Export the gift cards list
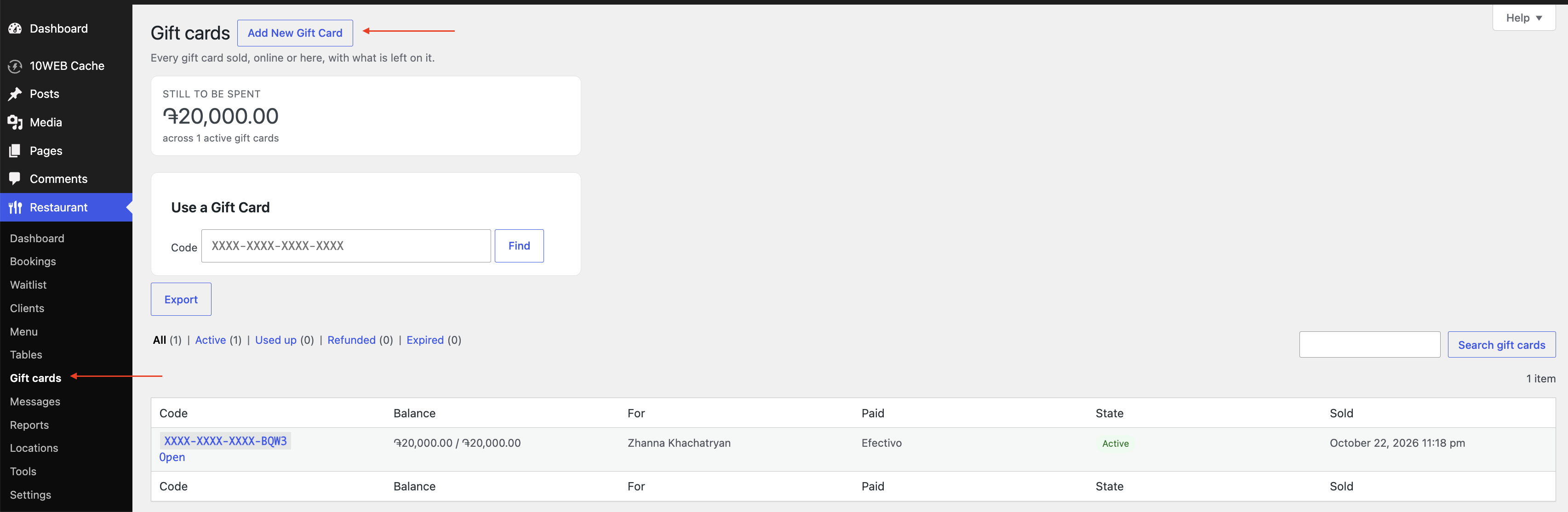Image resolution: width=1568 pixels, height=512 pixels. (181, 299)
